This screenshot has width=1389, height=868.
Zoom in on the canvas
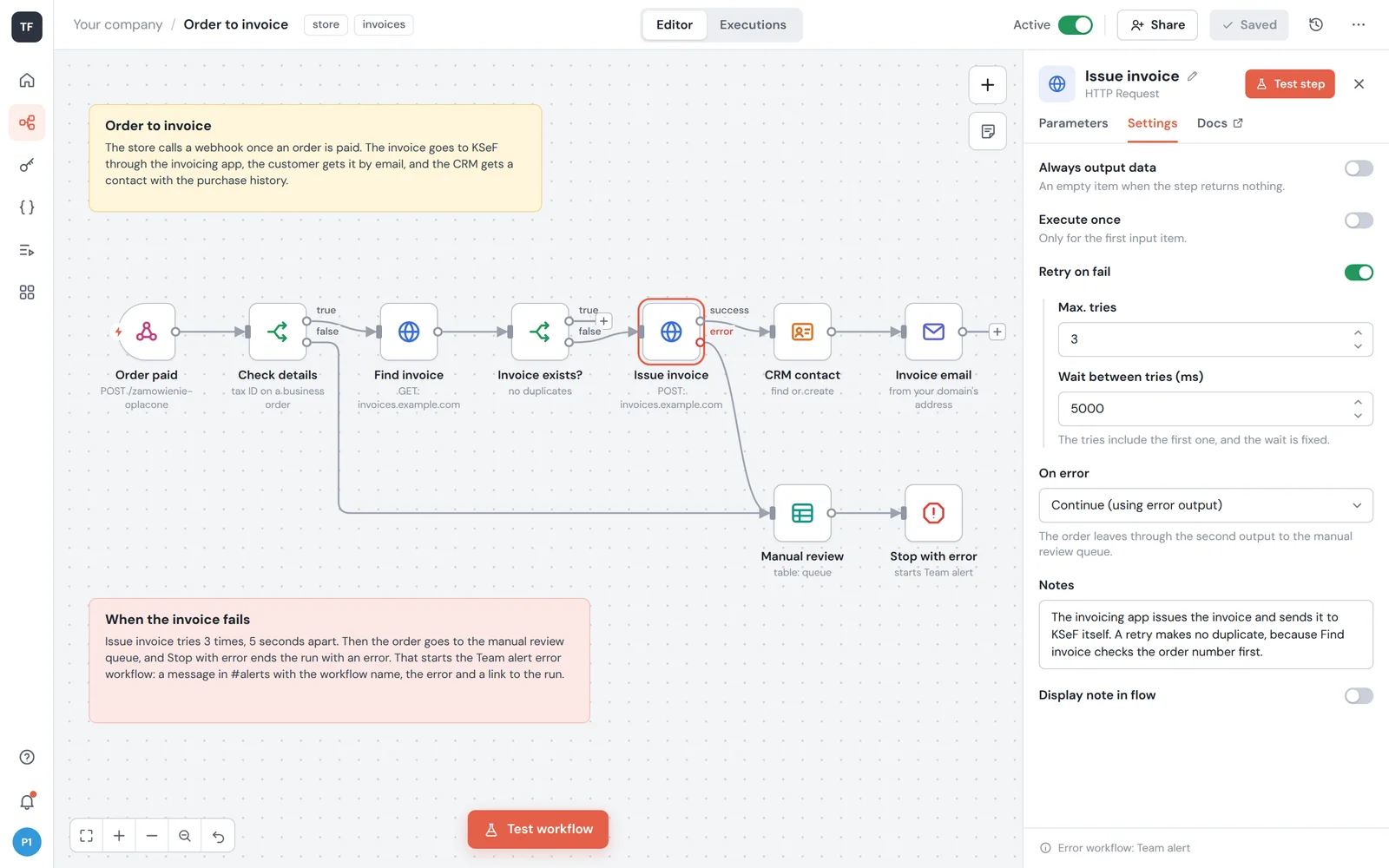[x=119, y=836]
